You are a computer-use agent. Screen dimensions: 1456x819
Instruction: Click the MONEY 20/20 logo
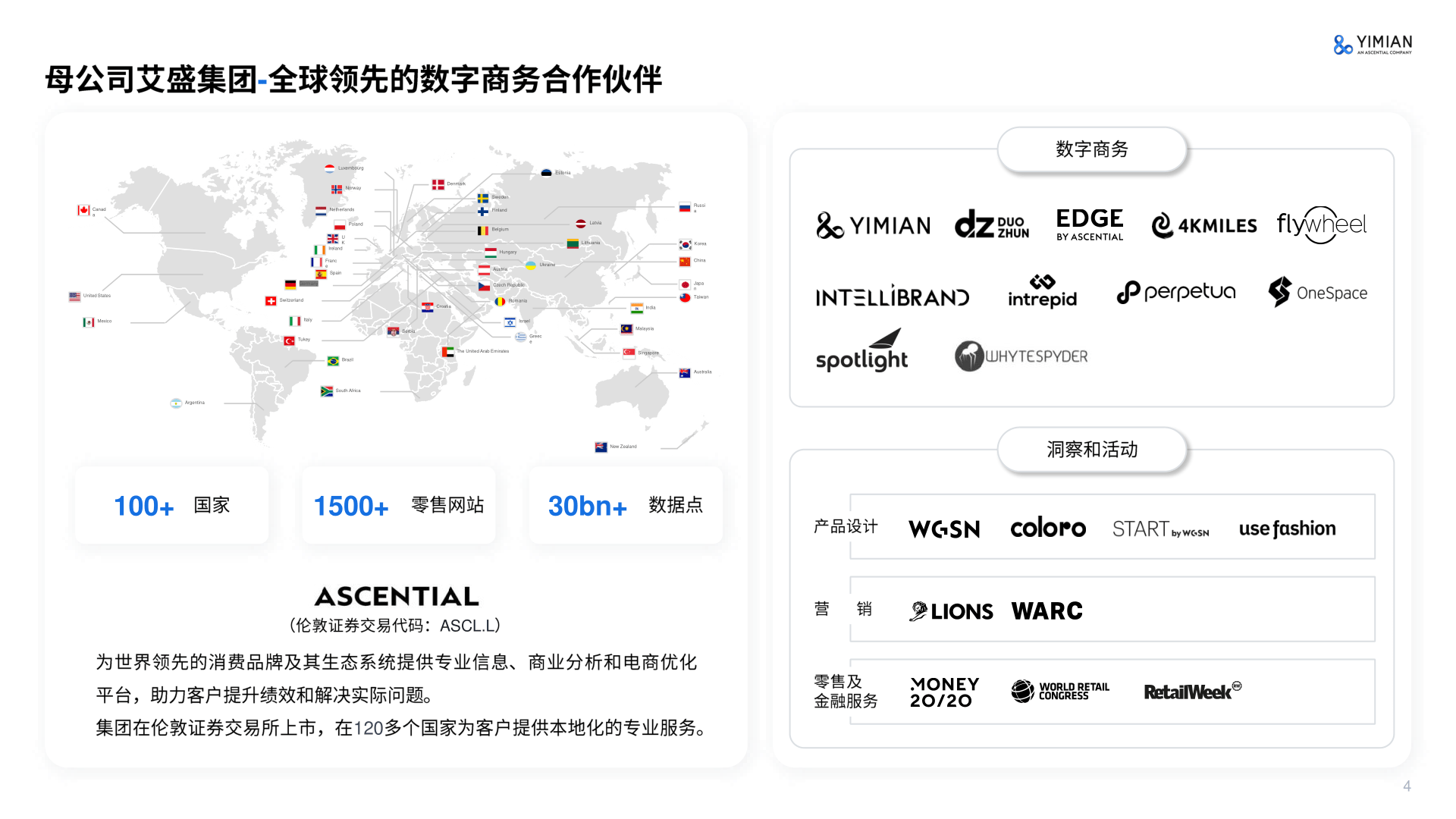[944, 692]
